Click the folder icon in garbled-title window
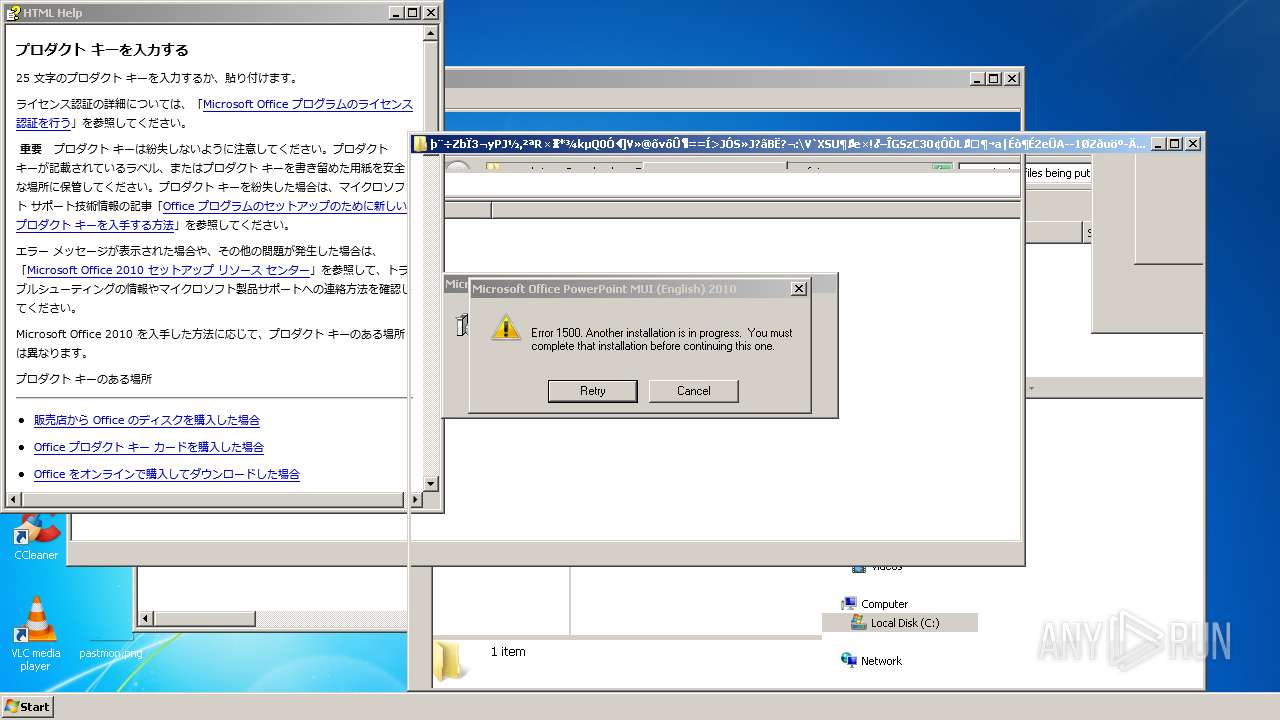 [x=420, y=144]
